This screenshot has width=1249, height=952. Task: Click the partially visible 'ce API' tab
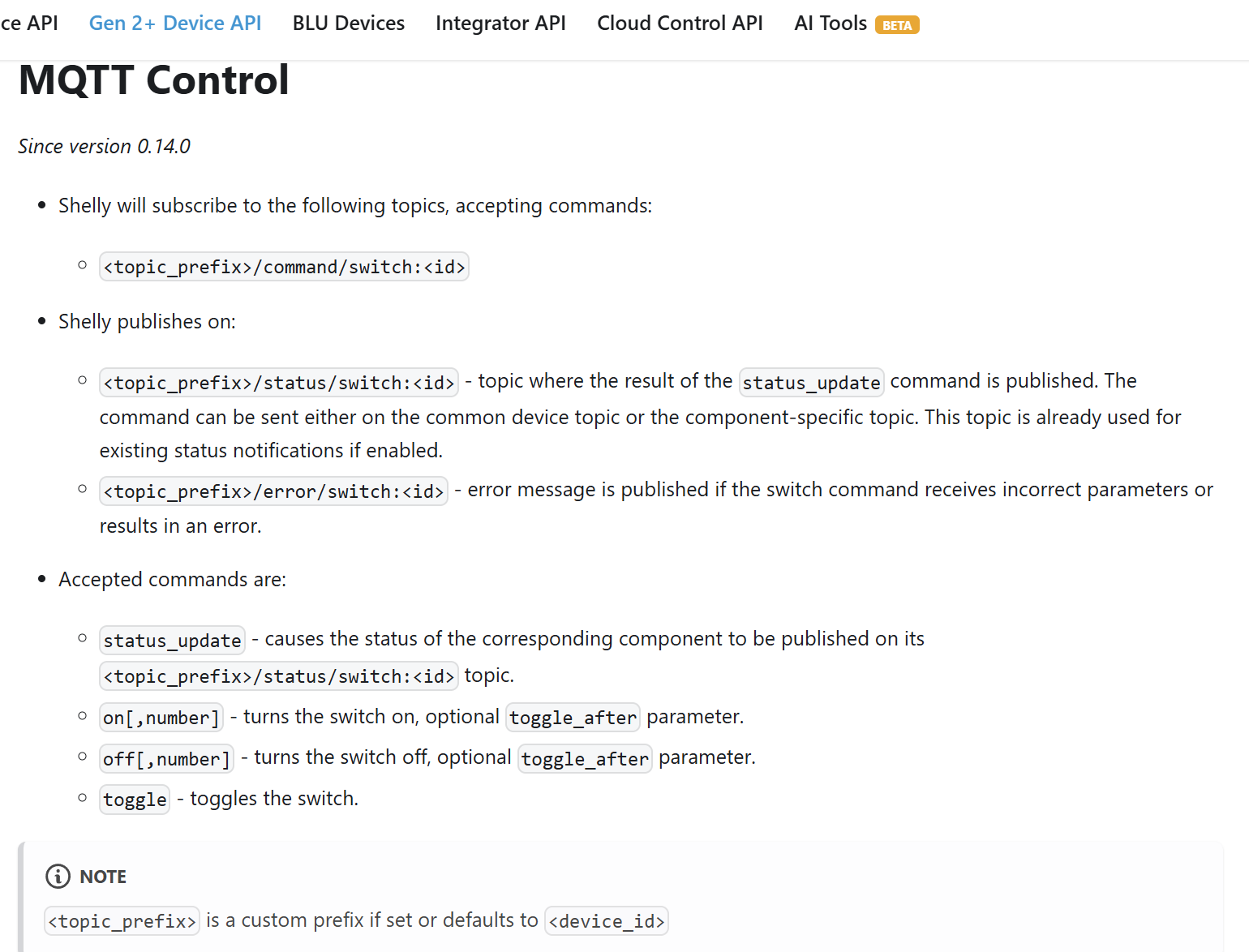29,23
